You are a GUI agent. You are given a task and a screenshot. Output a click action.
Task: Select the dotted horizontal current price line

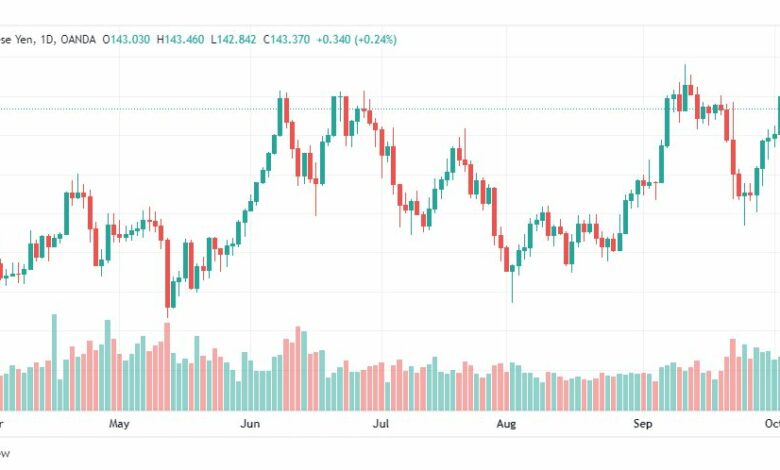[x=390, y=108]
